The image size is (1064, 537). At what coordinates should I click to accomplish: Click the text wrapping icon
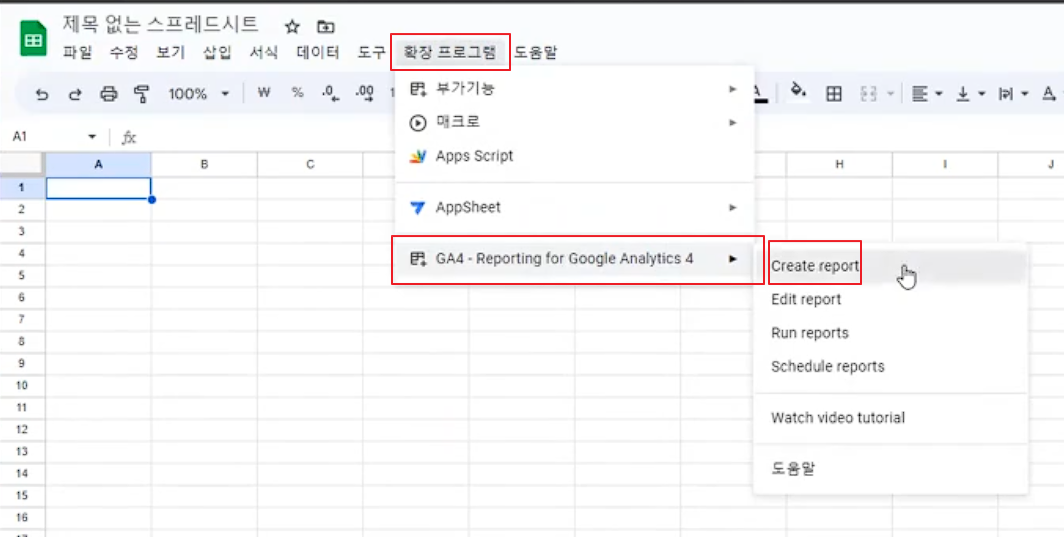[x=1005, y=94]
